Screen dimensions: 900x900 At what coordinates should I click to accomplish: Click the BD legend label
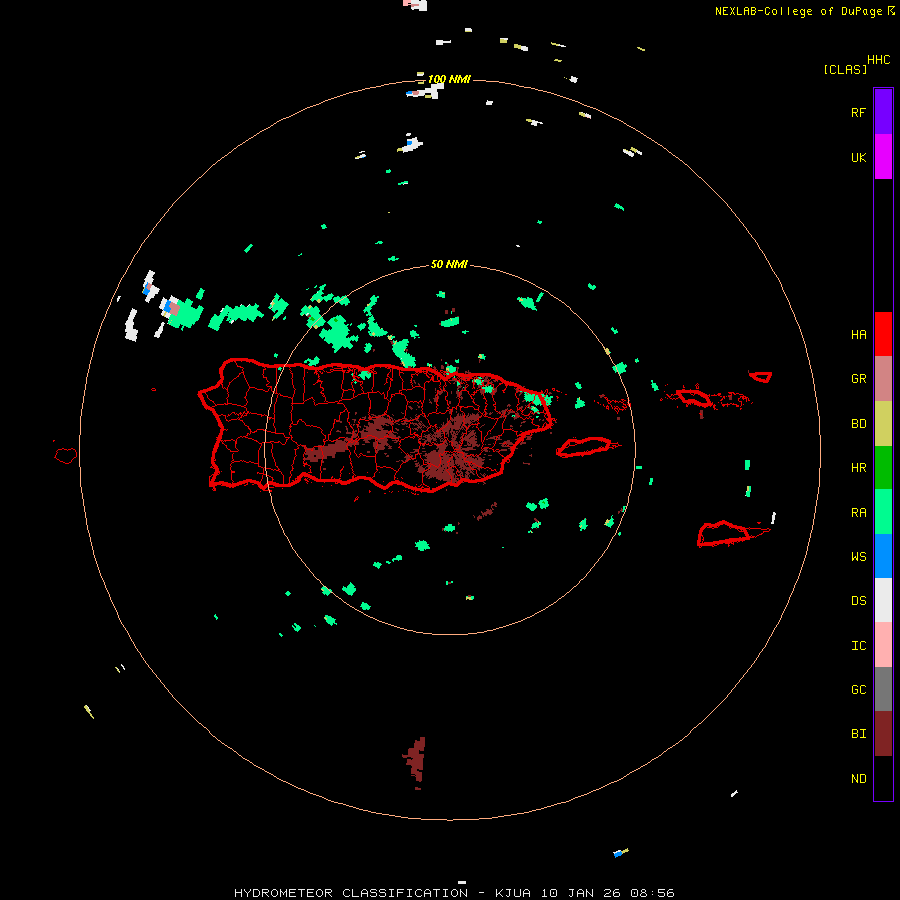click(858, 424)
